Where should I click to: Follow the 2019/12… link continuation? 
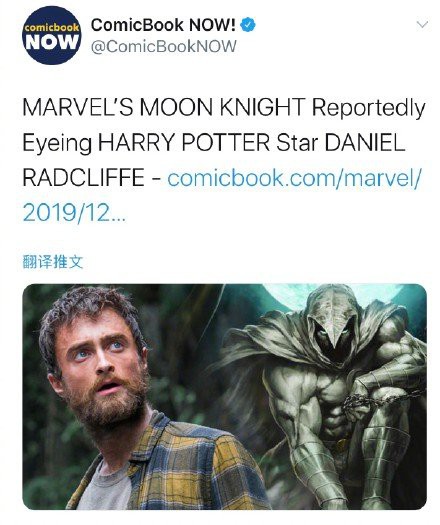74,212
